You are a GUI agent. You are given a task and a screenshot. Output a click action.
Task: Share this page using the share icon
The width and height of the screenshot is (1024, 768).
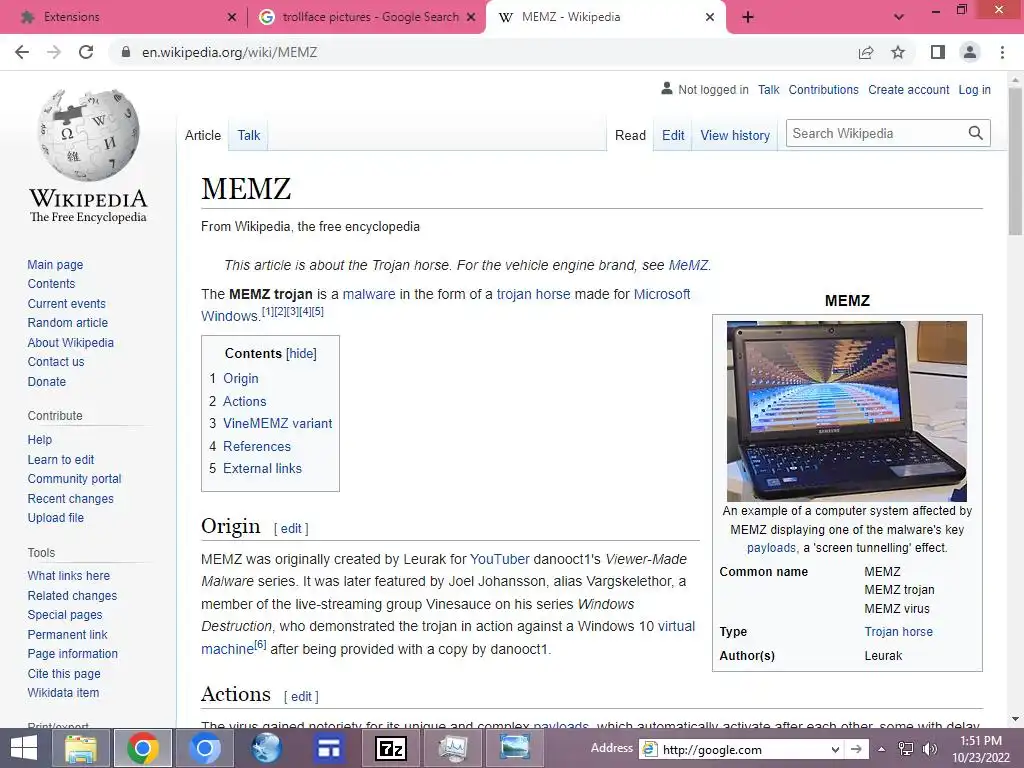point(866,52)
